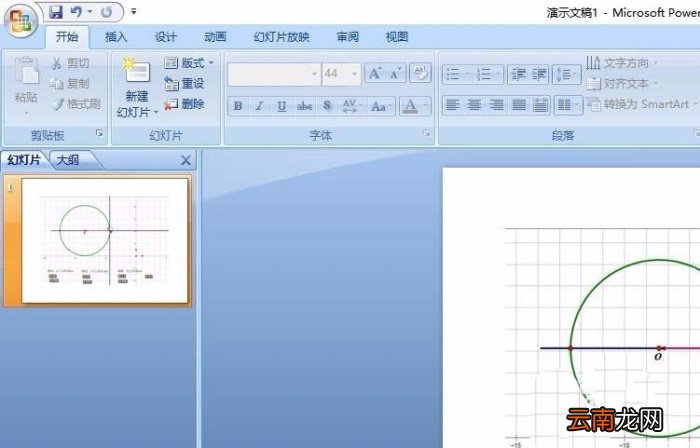Increase font size with large A

point(375,74)
